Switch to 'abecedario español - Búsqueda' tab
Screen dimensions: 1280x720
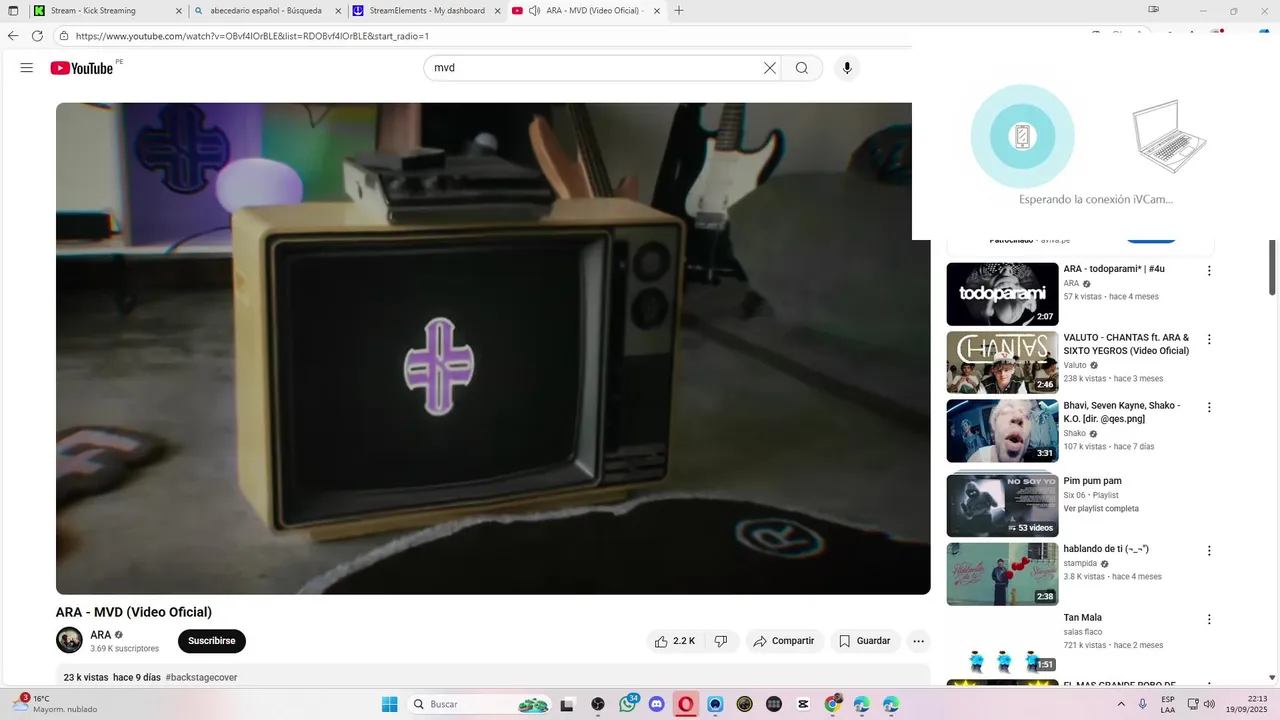[266, 11]
